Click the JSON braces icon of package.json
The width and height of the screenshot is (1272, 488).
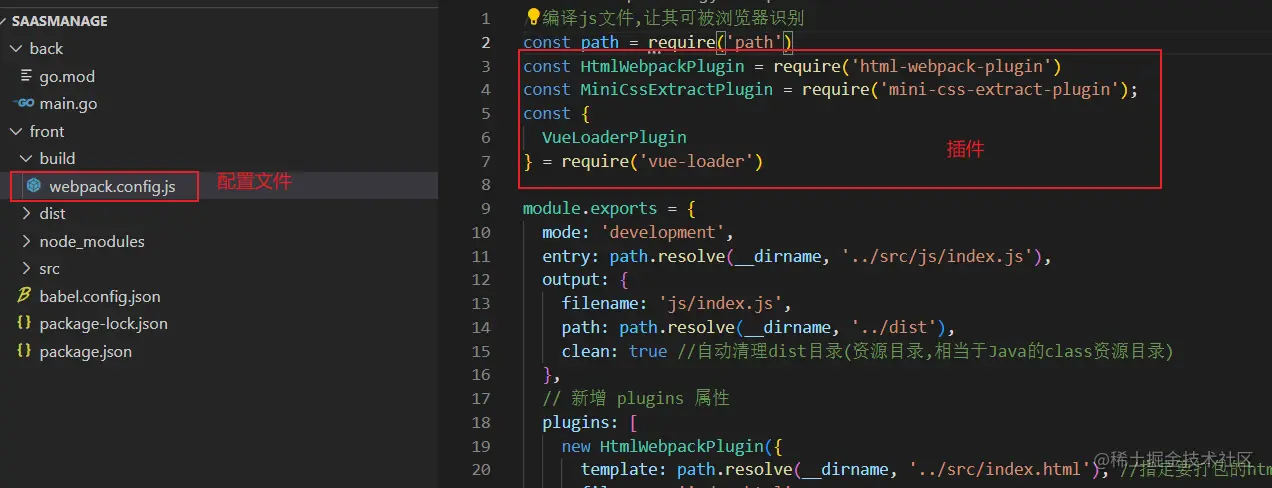click(x=24, y=352)
